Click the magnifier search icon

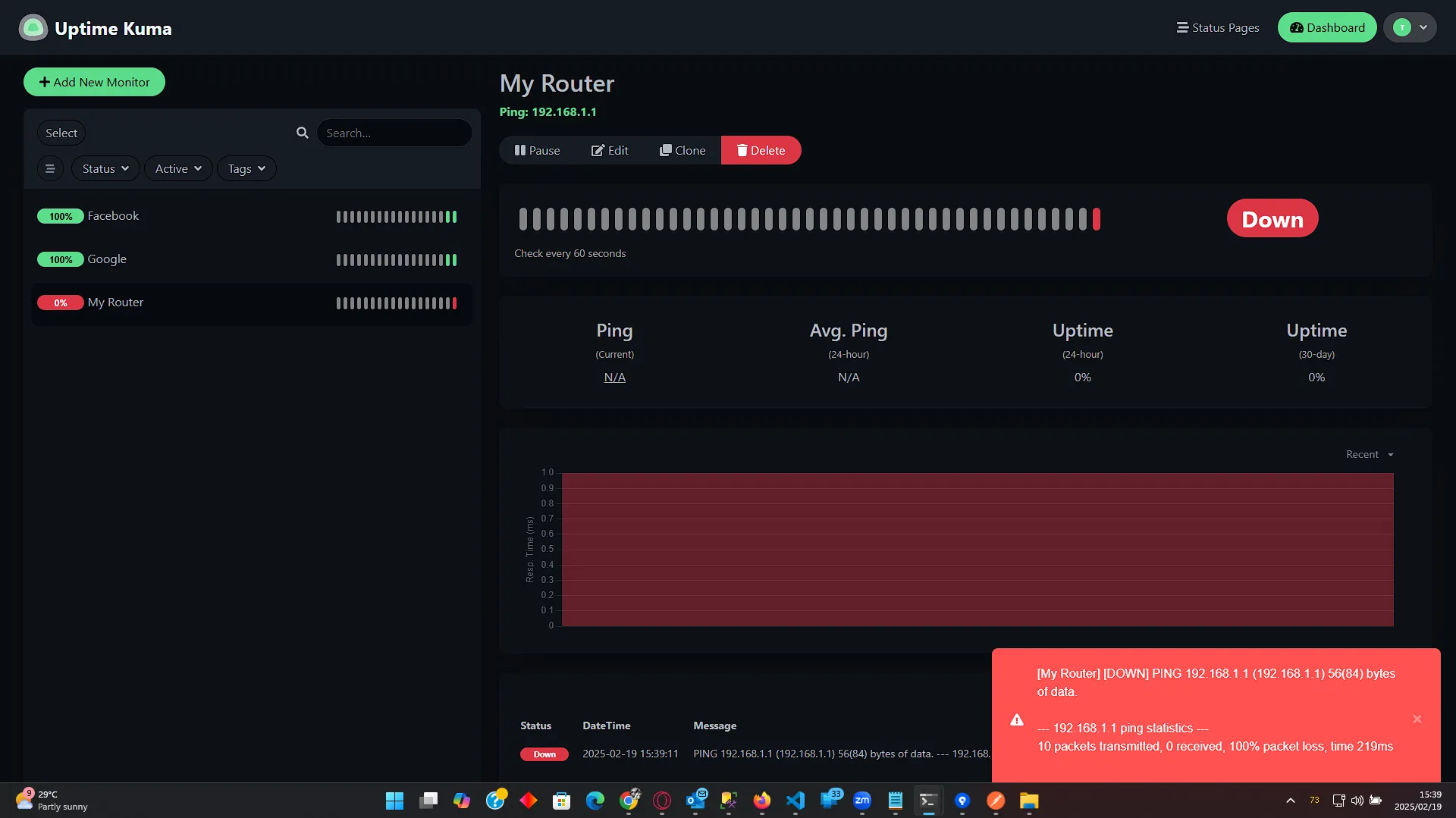click(303, 133)
